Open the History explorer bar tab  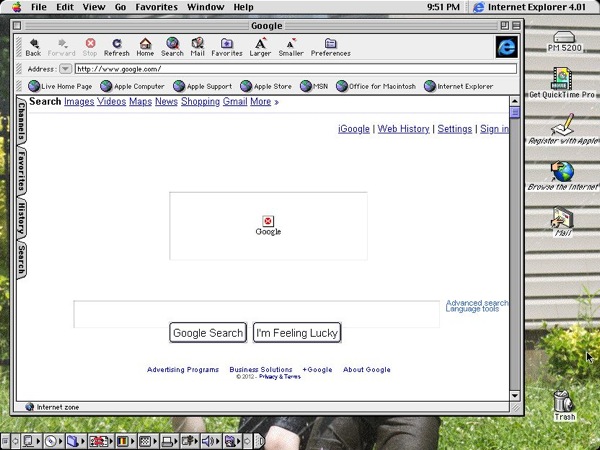(21, 218)
